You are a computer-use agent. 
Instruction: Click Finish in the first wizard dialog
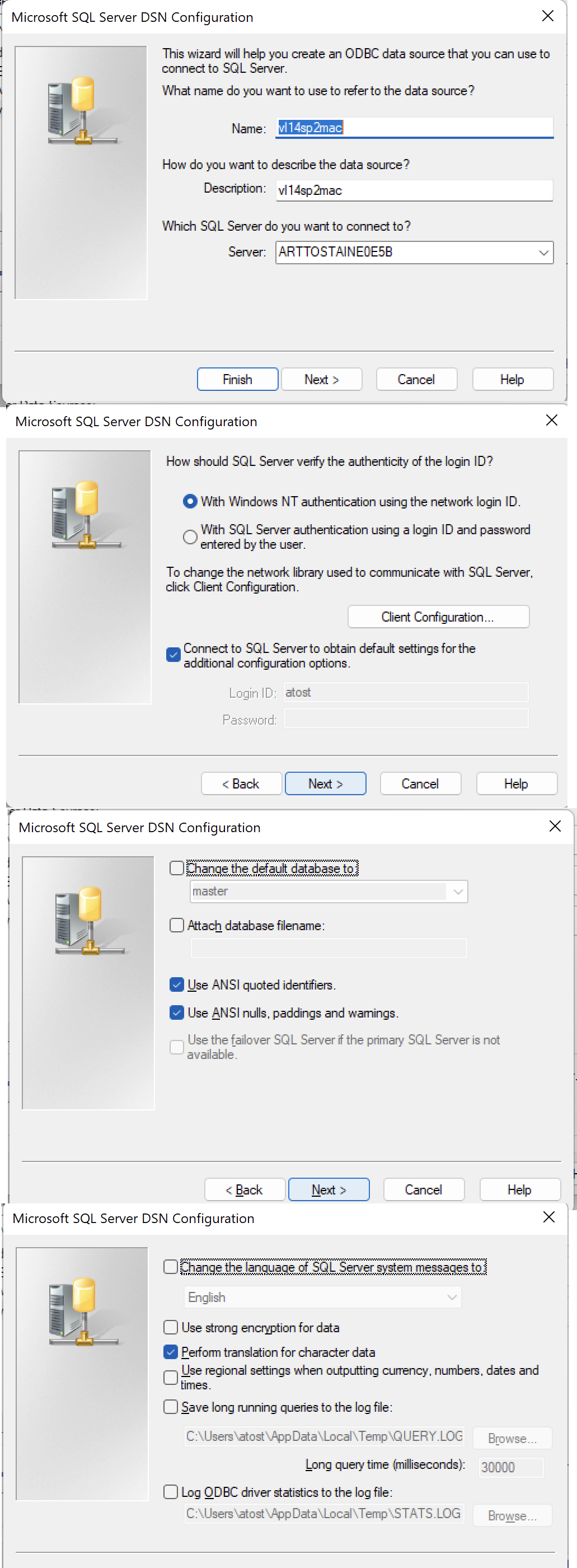tap(238, 379)
